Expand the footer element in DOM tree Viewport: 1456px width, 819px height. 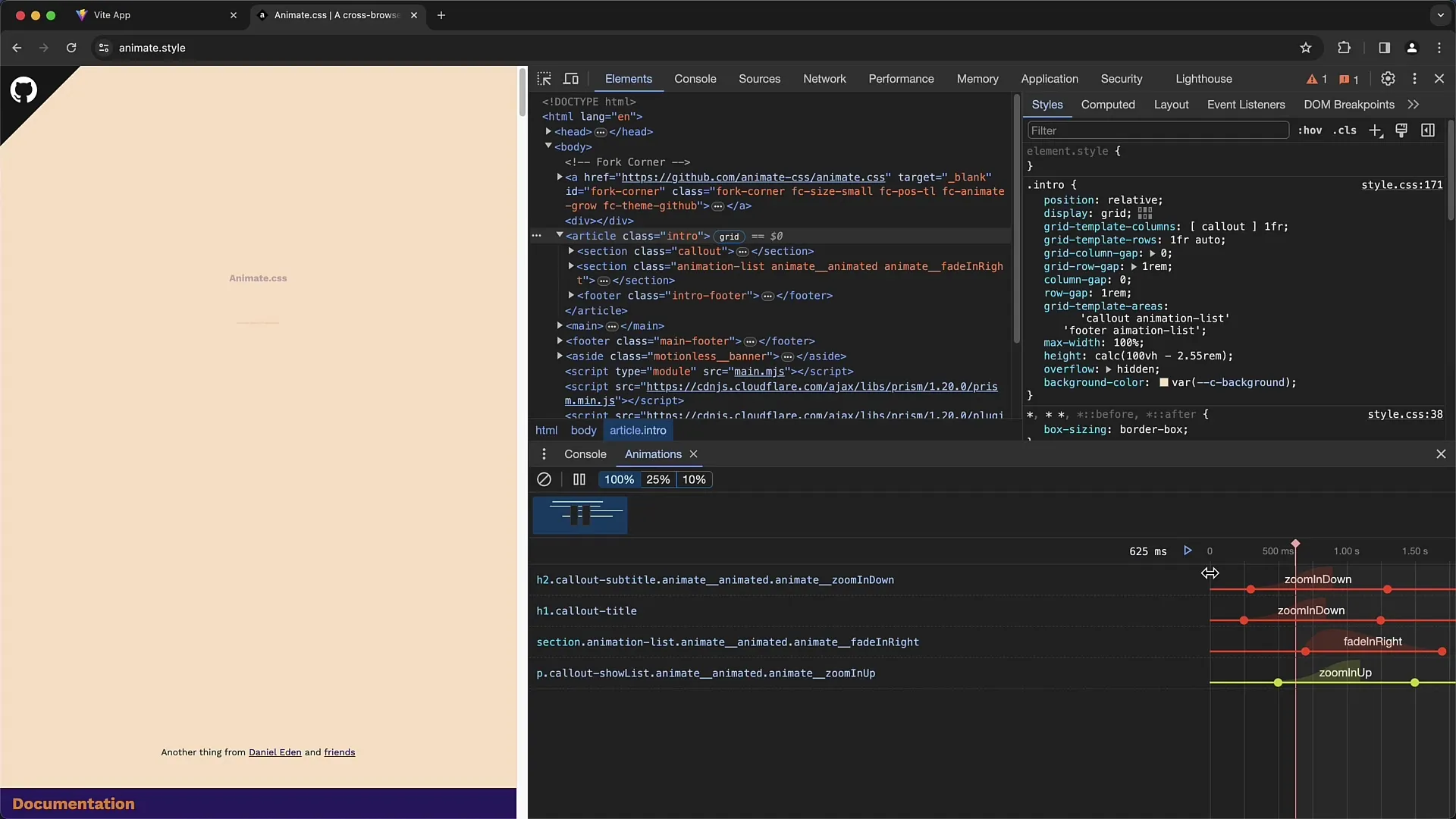pyautogui.click(x=558, y=341)
